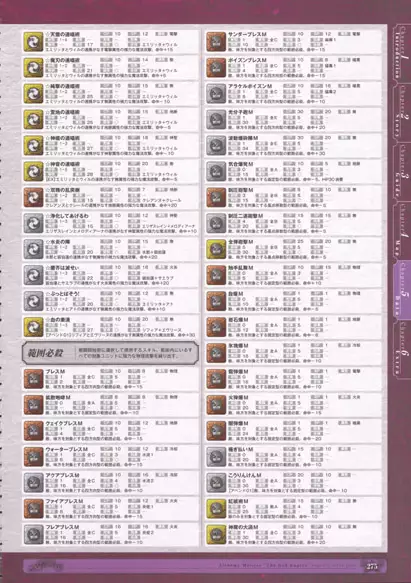The height and width of the screenshot is (583, 411).
Task: Open the Chapter 1 Introduction side tab
Action: [402, 53]
